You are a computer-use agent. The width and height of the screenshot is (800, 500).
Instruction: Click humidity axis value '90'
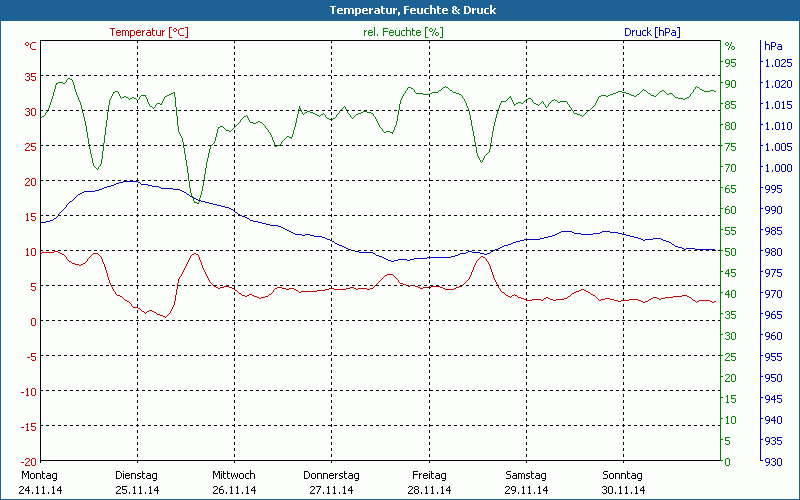tap(731, 84)
